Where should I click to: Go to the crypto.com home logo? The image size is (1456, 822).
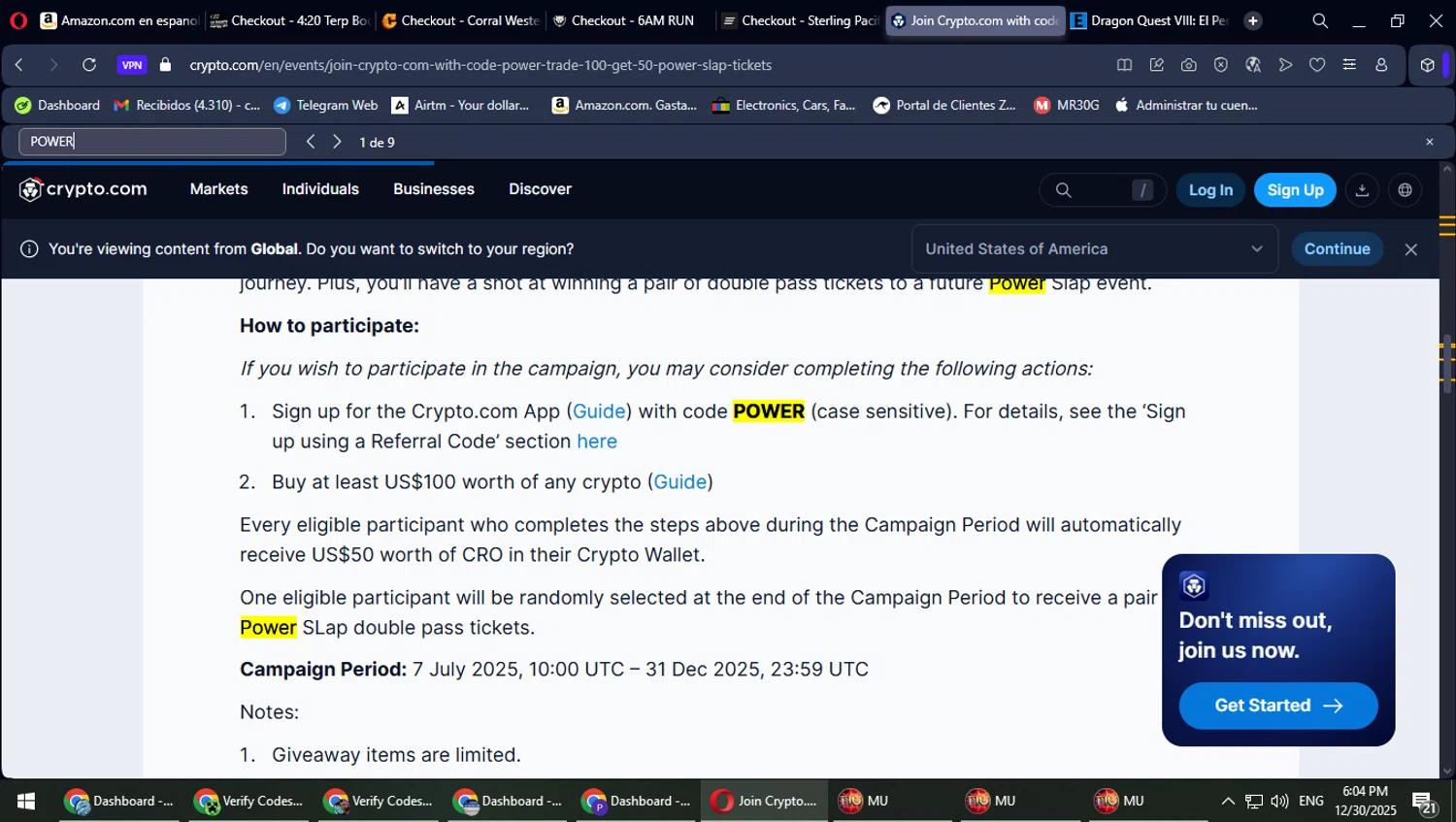pyautogui.click(x=83, y=189)
